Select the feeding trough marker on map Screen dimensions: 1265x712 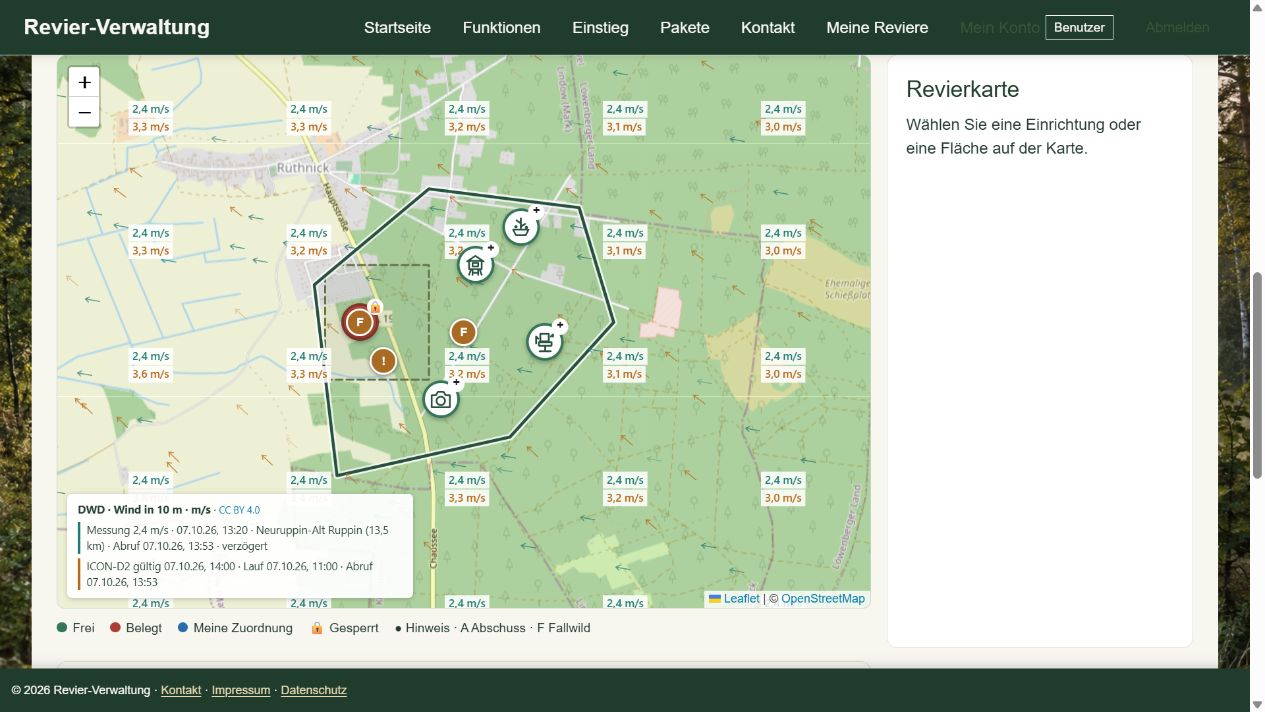tap(520, 228)
